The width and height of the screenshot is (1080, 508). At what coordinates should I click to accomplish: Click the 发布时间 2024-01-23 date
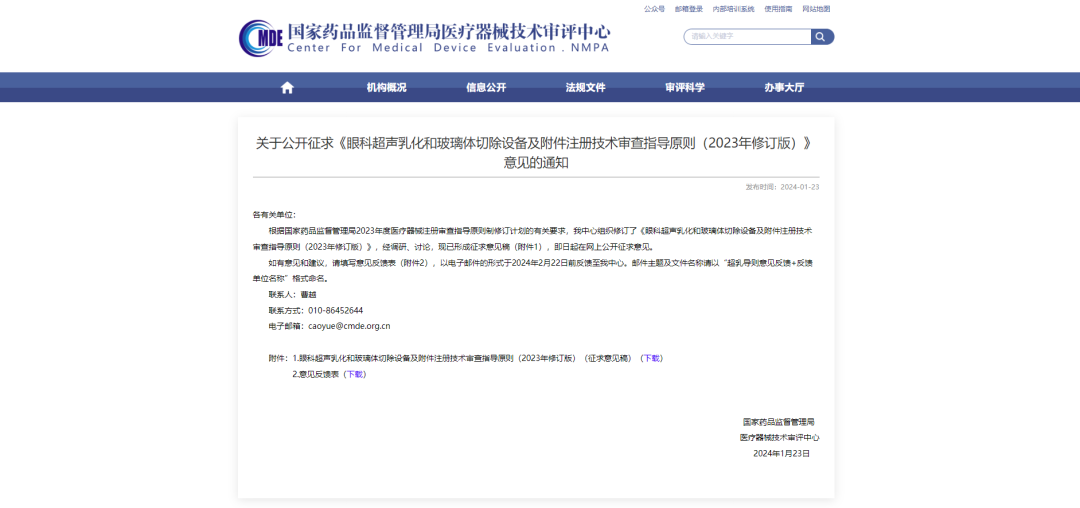(x=783, y=187)
